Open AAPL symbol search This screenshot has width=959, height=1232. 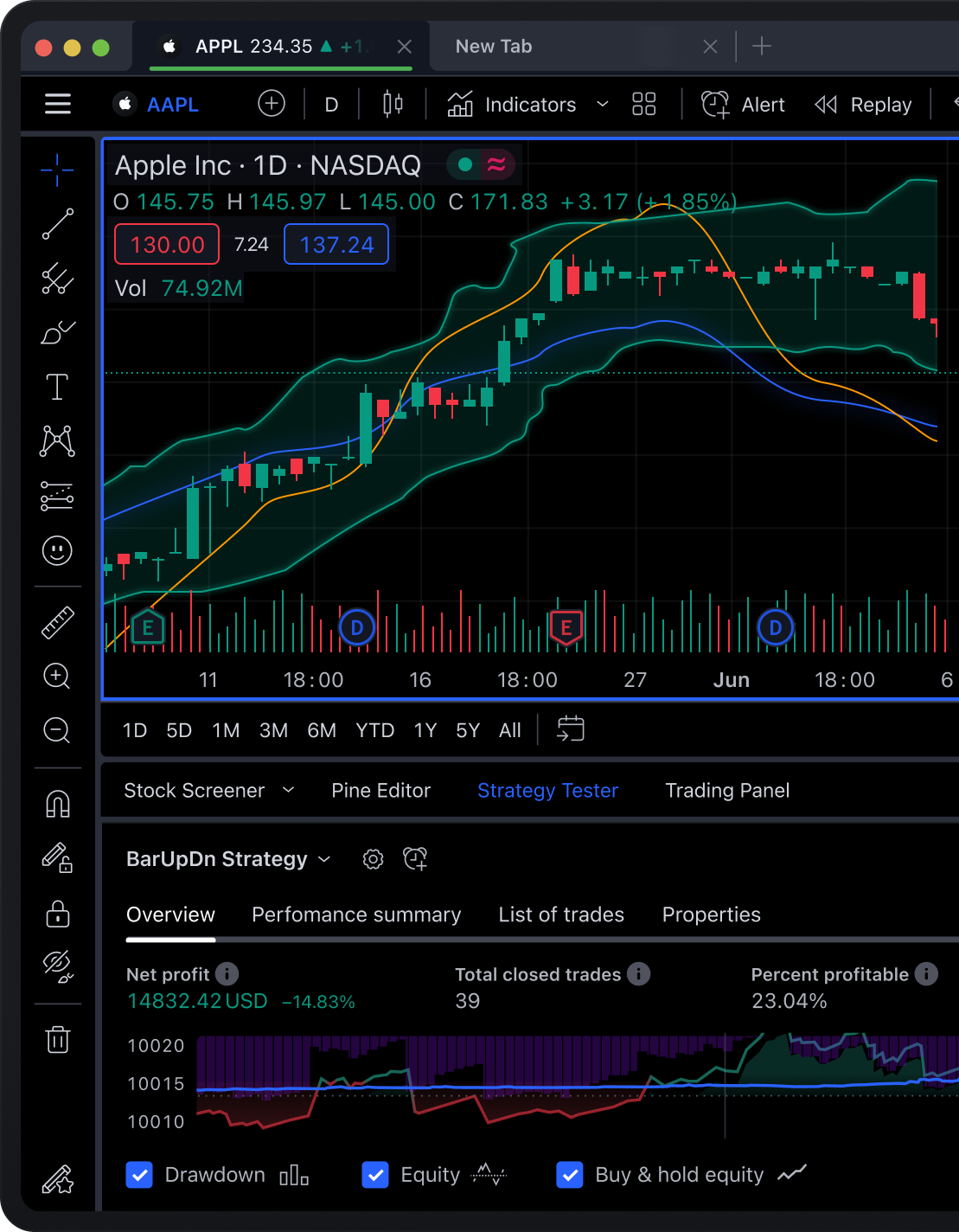157,105
